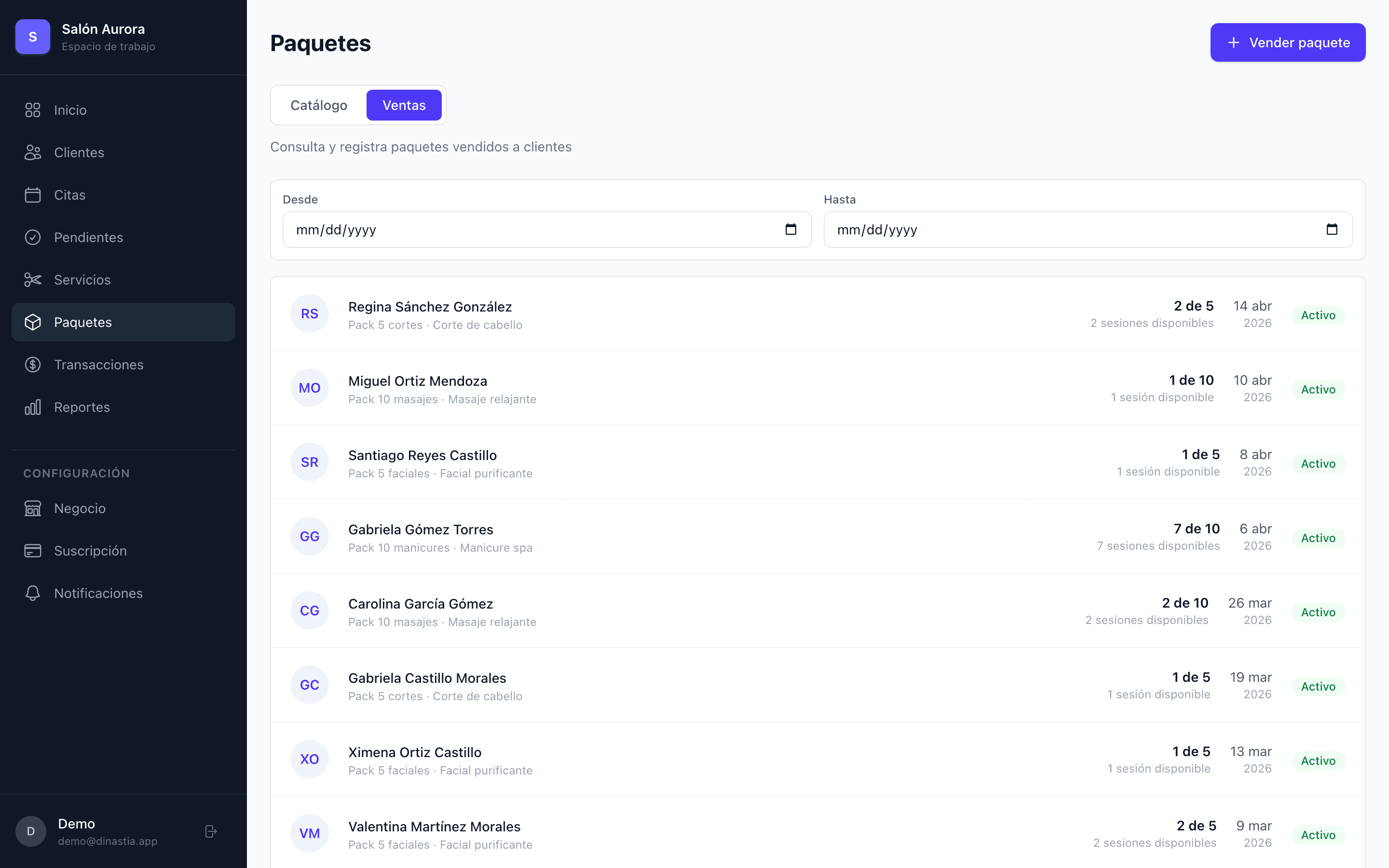This screenshot has width=1389, height=868.
Task: Open Suscripción settings
Action: (123, 551)
